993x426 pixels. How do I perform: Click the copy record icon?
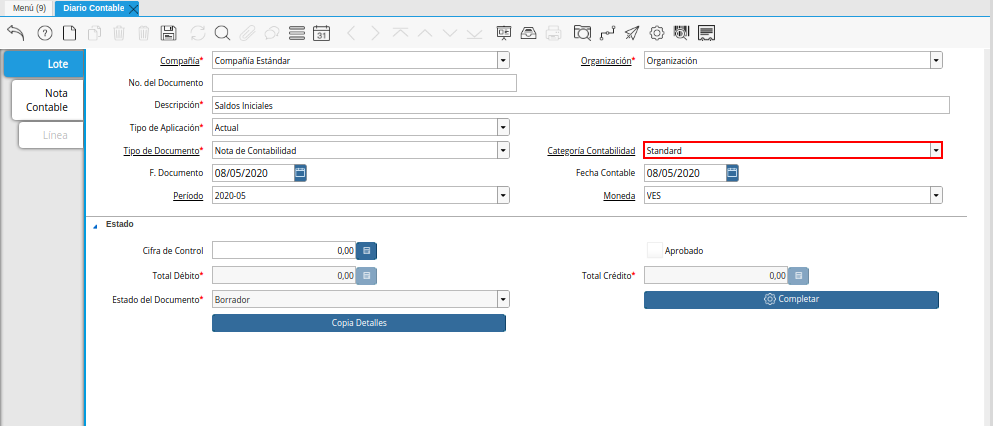point(94,33)
